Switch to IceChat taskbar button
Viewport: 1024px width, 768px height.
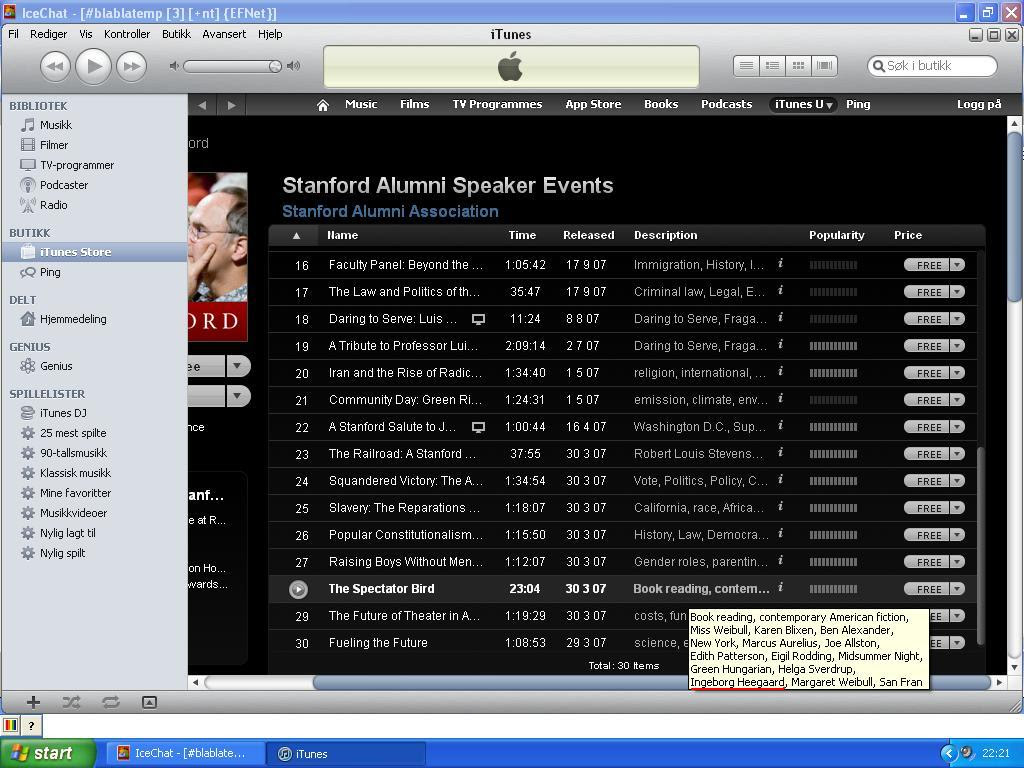[185, 754]
